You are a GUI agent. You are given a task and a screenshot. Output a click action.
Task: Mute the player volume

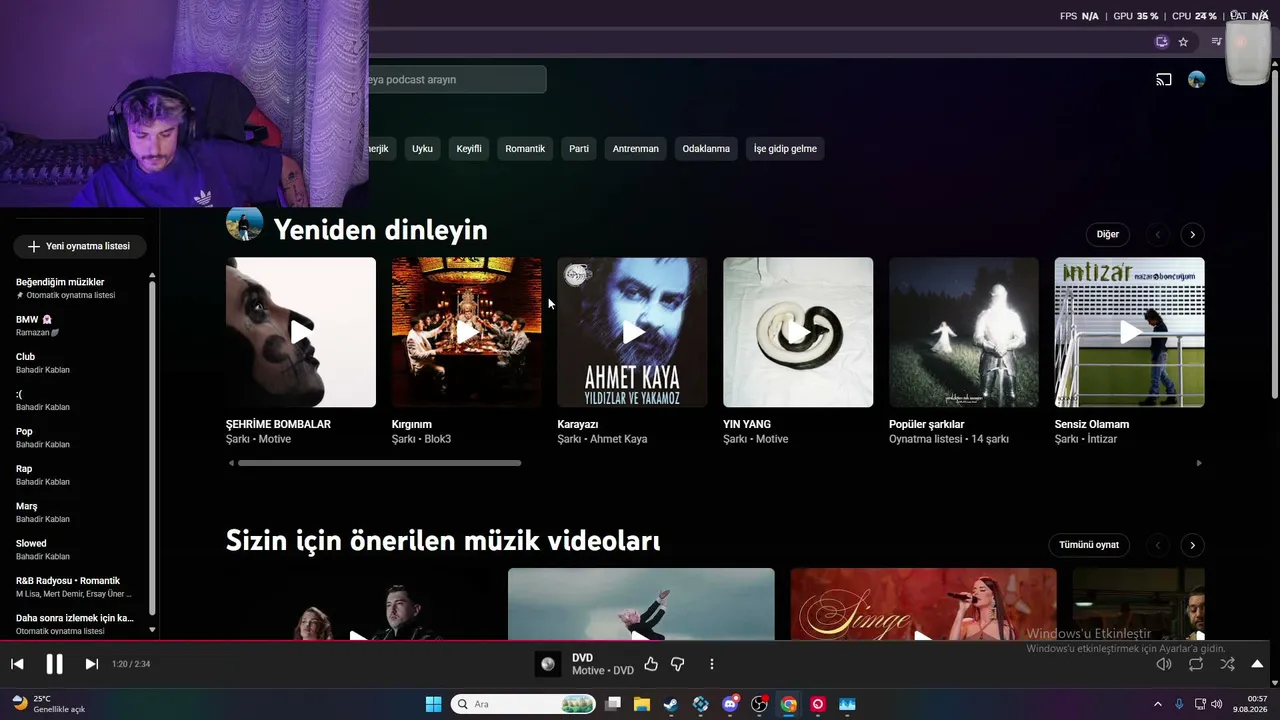coord(1164,664)
